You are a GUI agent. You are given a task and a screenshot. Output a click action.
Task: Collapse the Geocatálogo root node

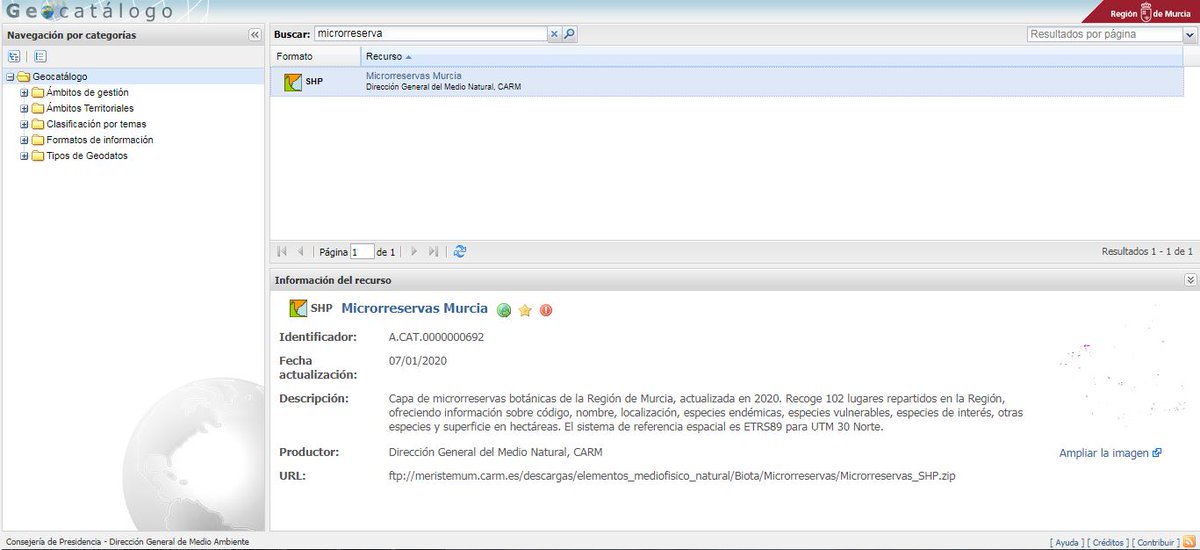[x=10, y=76]
